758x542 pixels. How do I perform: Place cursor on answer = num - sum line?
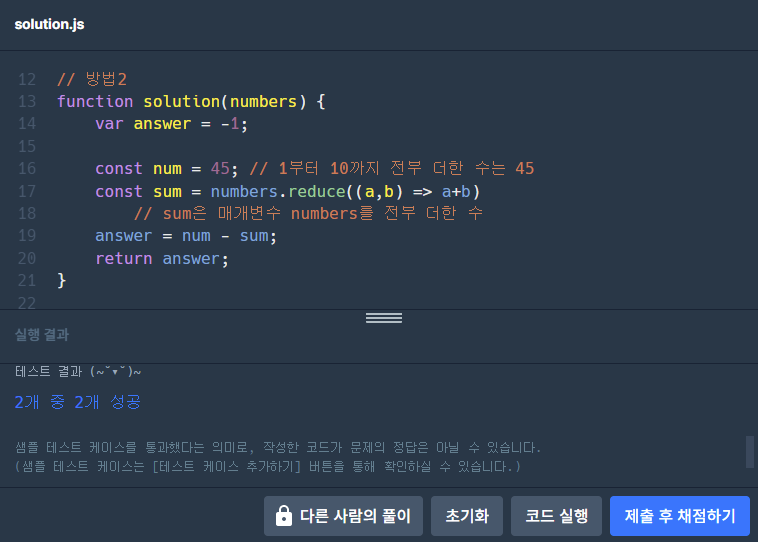pyautogui.click(x=186, y=235)
